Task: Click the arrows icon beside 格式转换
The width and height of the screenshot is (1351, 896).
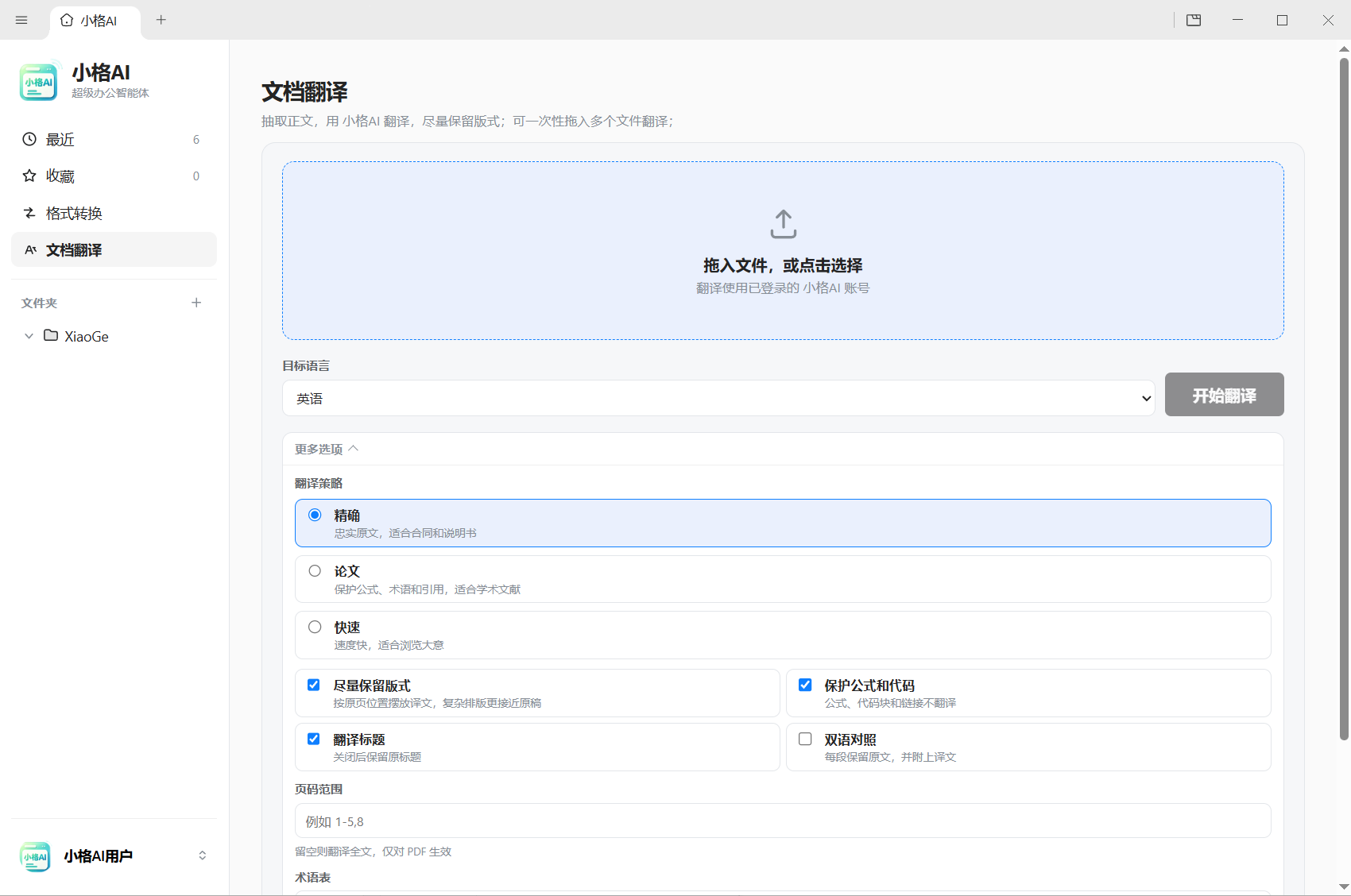Action: click(29, 213)
